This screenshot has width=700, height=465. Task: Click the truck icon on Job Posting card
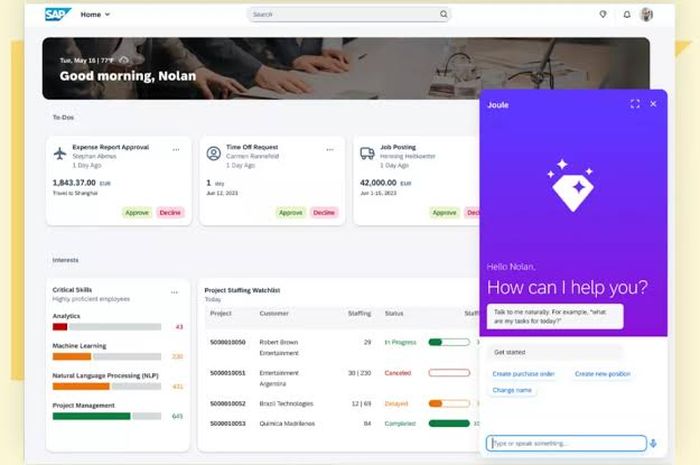click(367, 154)
